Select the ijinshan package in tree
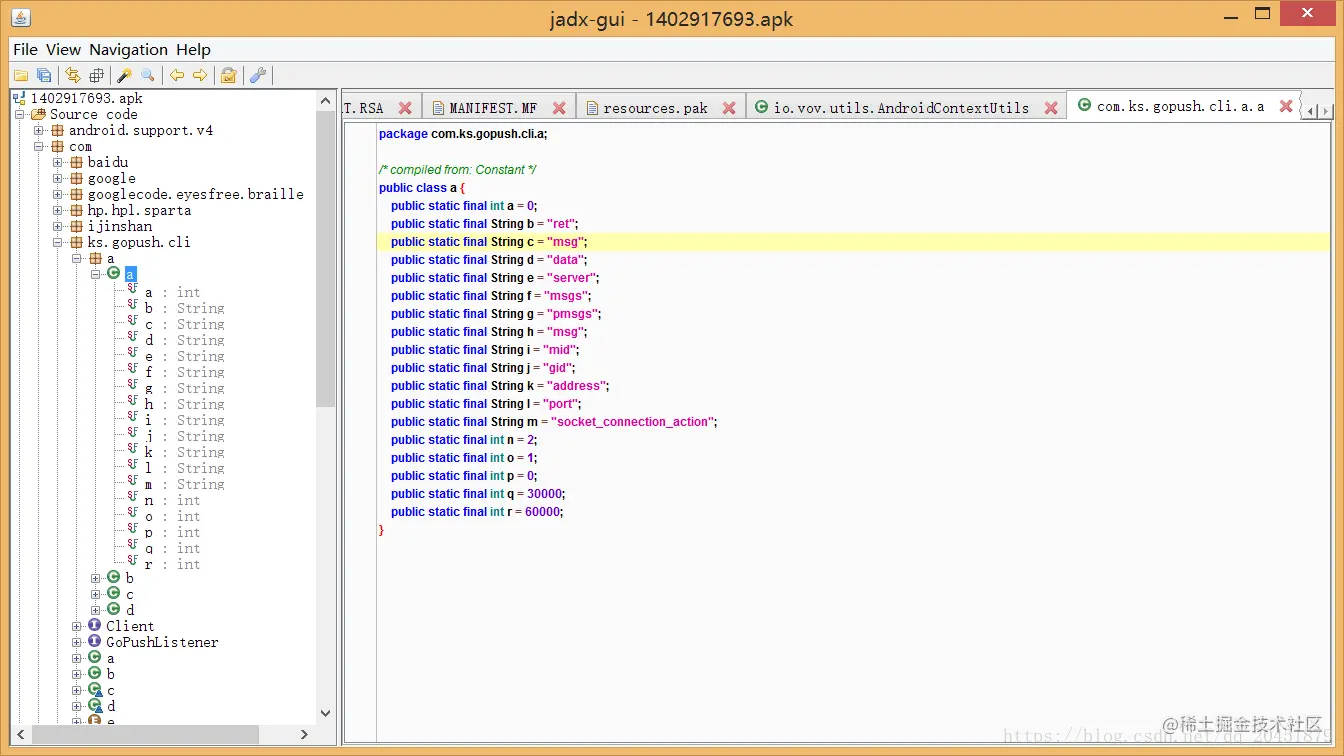The image size is (1344, 756). [x=120, y=226]
